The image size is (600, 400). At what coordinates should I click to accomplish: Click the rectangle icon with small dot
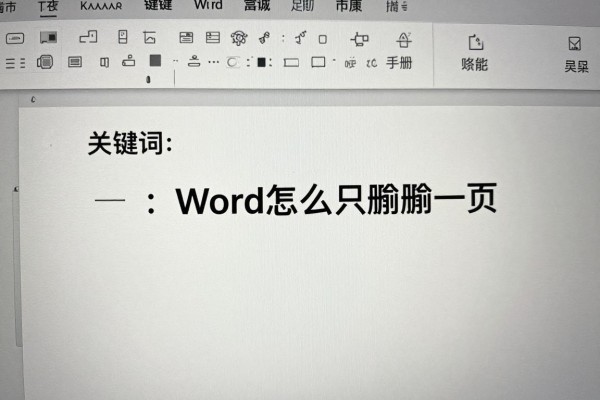(318, 62)
